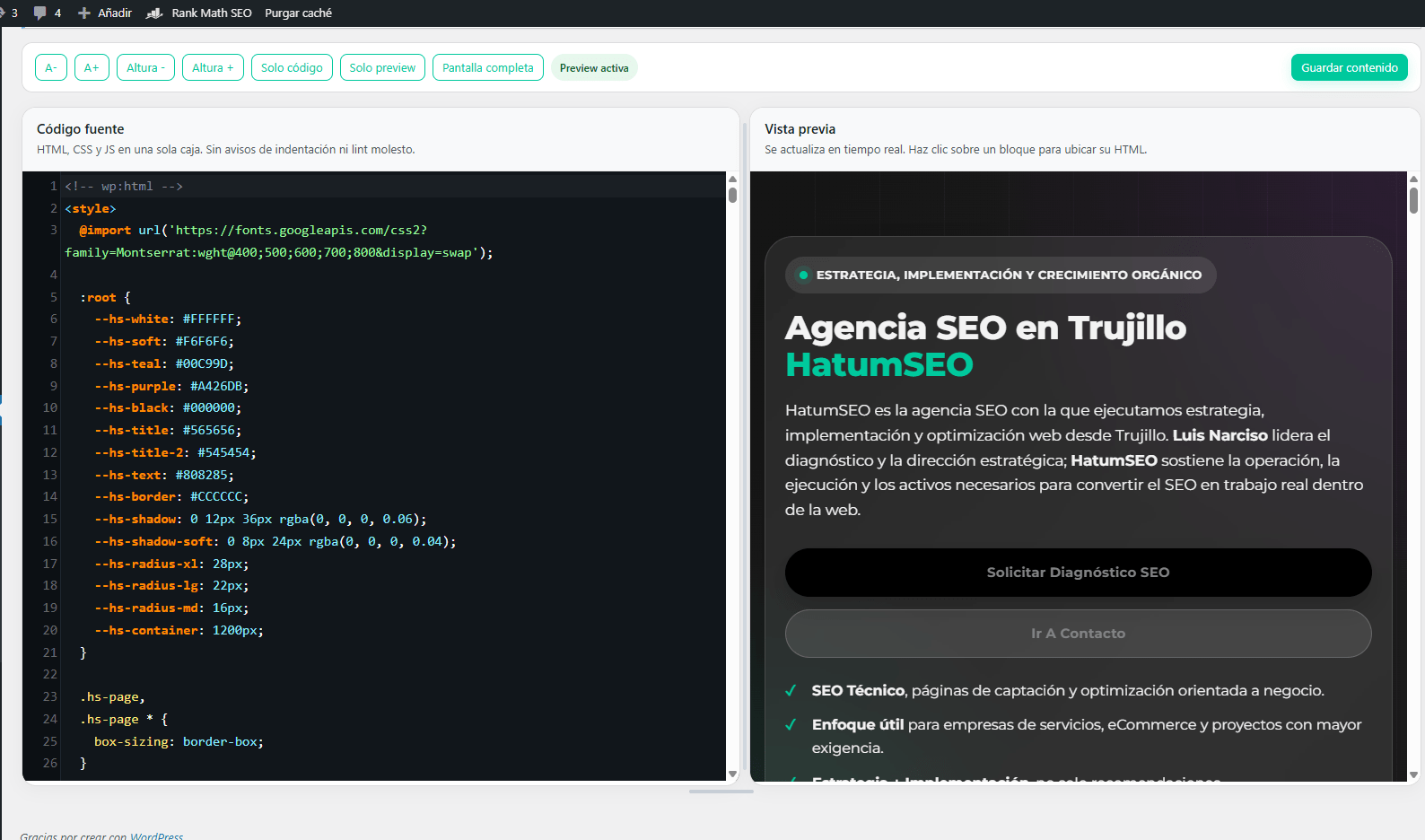Click the preview pane scrollbar thumb
Image resolution: width=1425 pixels, height=840 pixels.
tap(1413, 199)
